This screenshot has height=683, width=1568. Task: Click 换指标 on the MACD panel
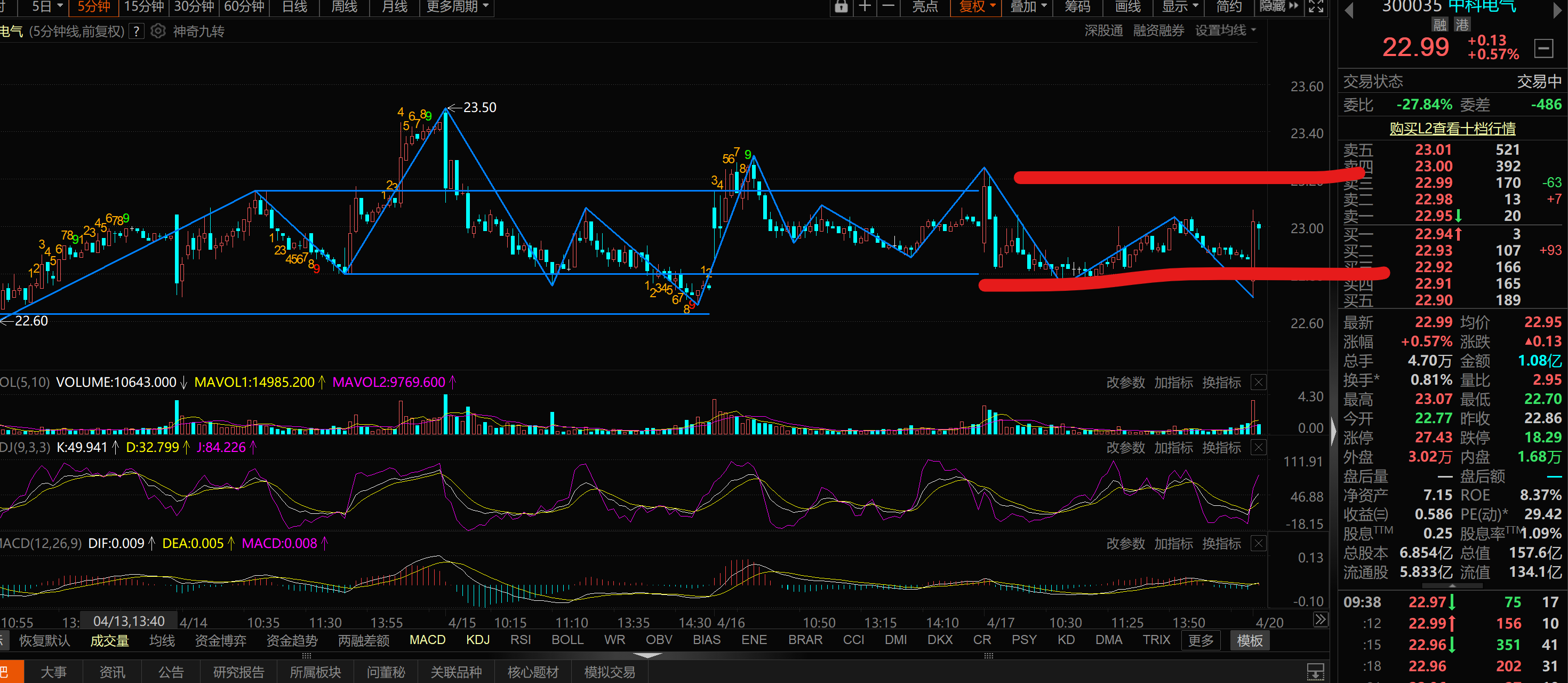(1221, 543)
